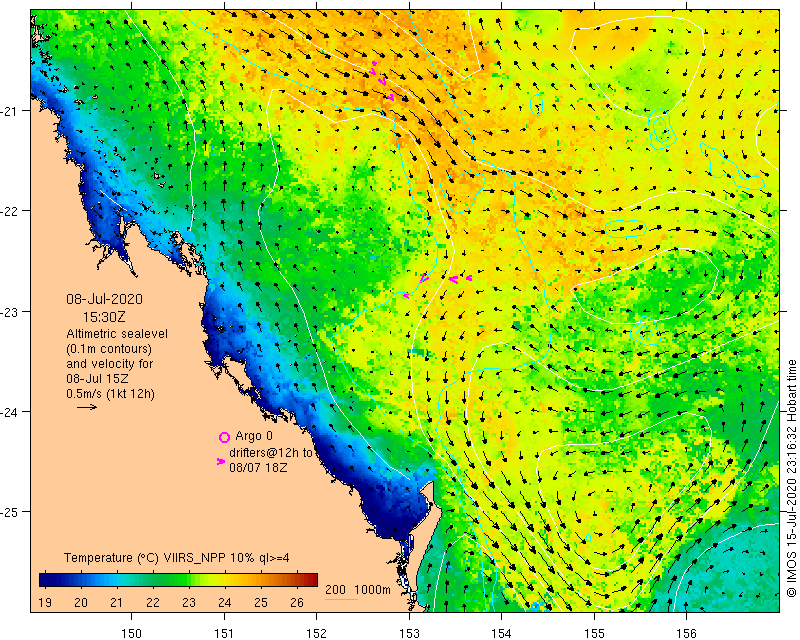800x640 pixels.
Task: Click latitude axis label -21
Action: 8,110
